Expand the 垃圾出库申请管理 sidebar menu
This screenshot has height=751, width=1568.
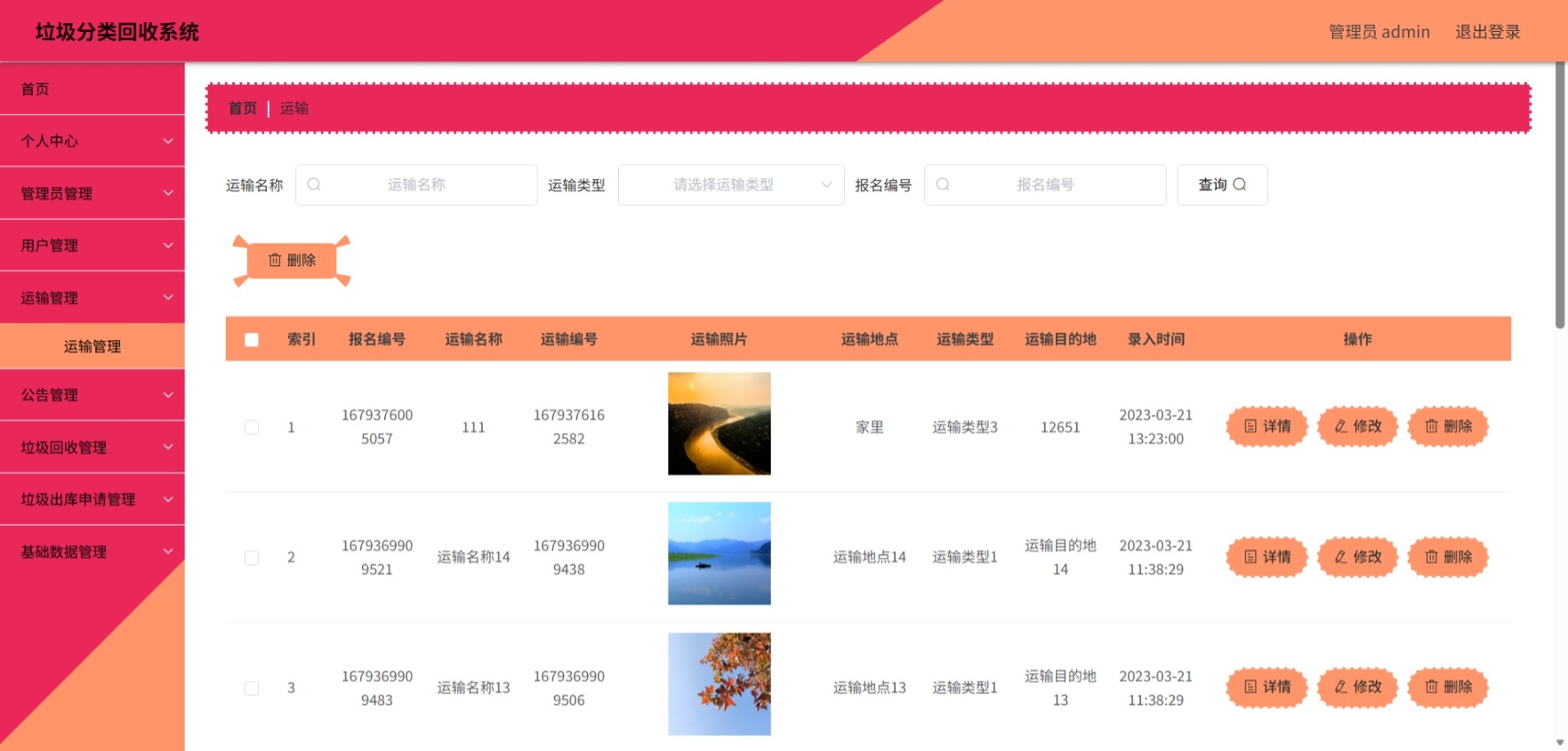(92, 499)
